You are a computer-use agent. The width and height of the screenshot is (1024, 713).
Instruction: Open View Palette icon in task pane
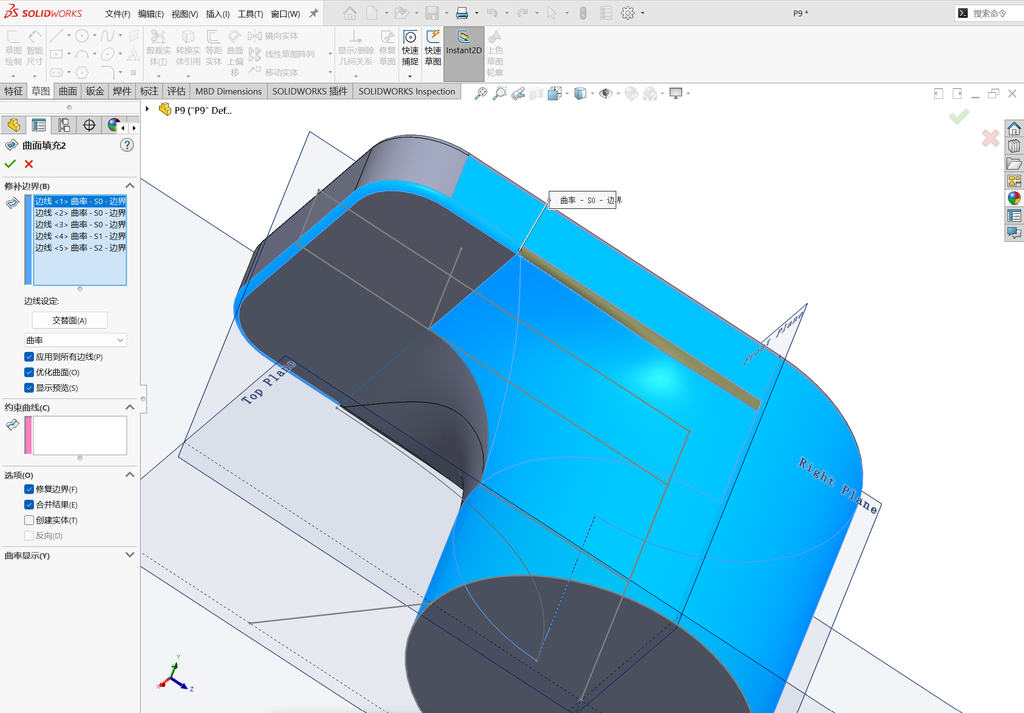coord(1014,181)
